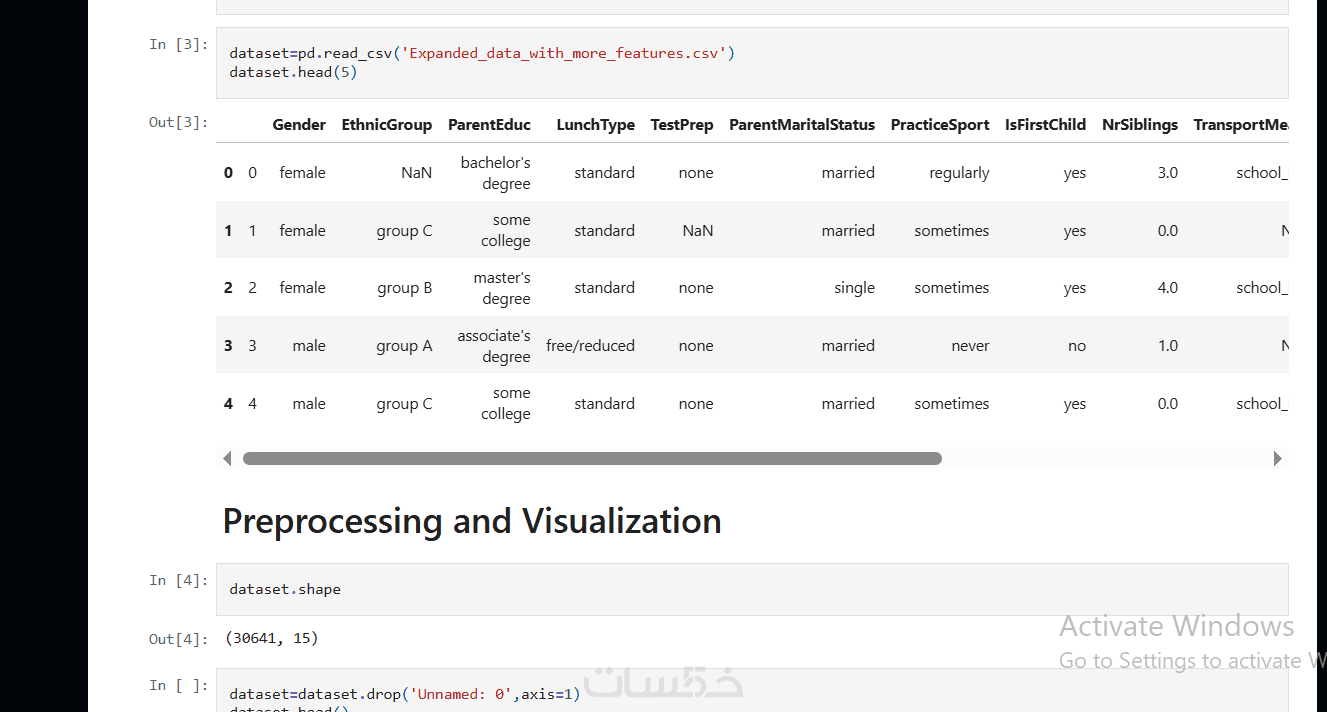
Task: Select the PracticeSport column header
Action: point(940,125)
